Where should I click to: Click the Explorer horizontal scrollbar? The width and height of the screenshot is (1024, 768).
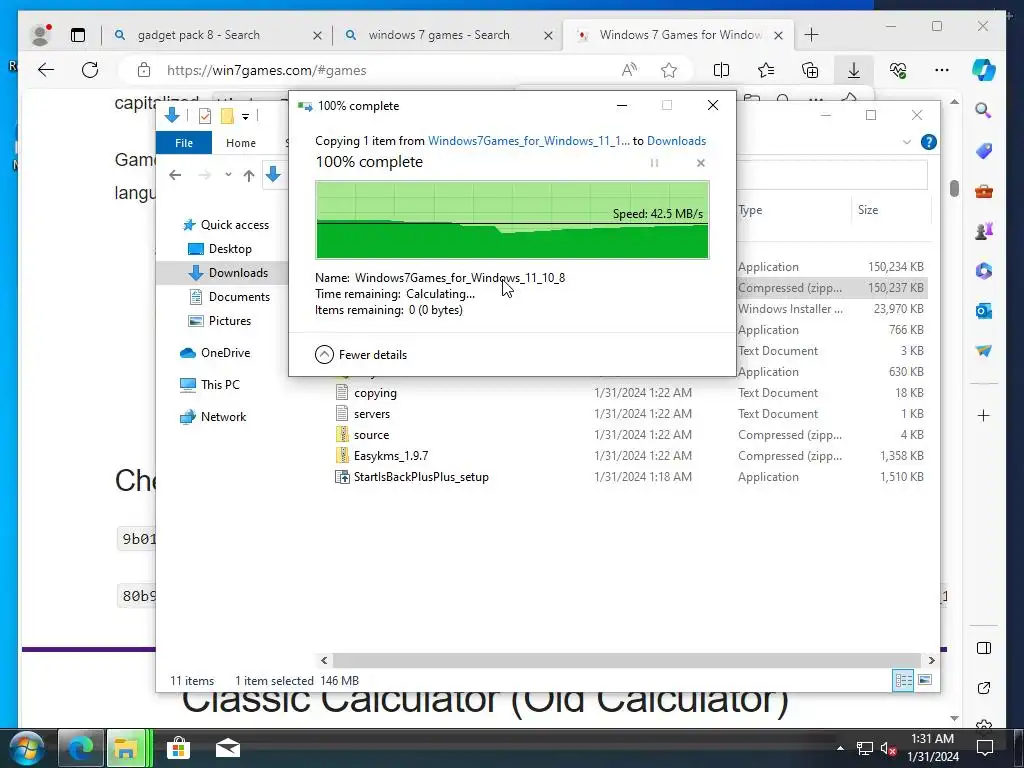627,660
